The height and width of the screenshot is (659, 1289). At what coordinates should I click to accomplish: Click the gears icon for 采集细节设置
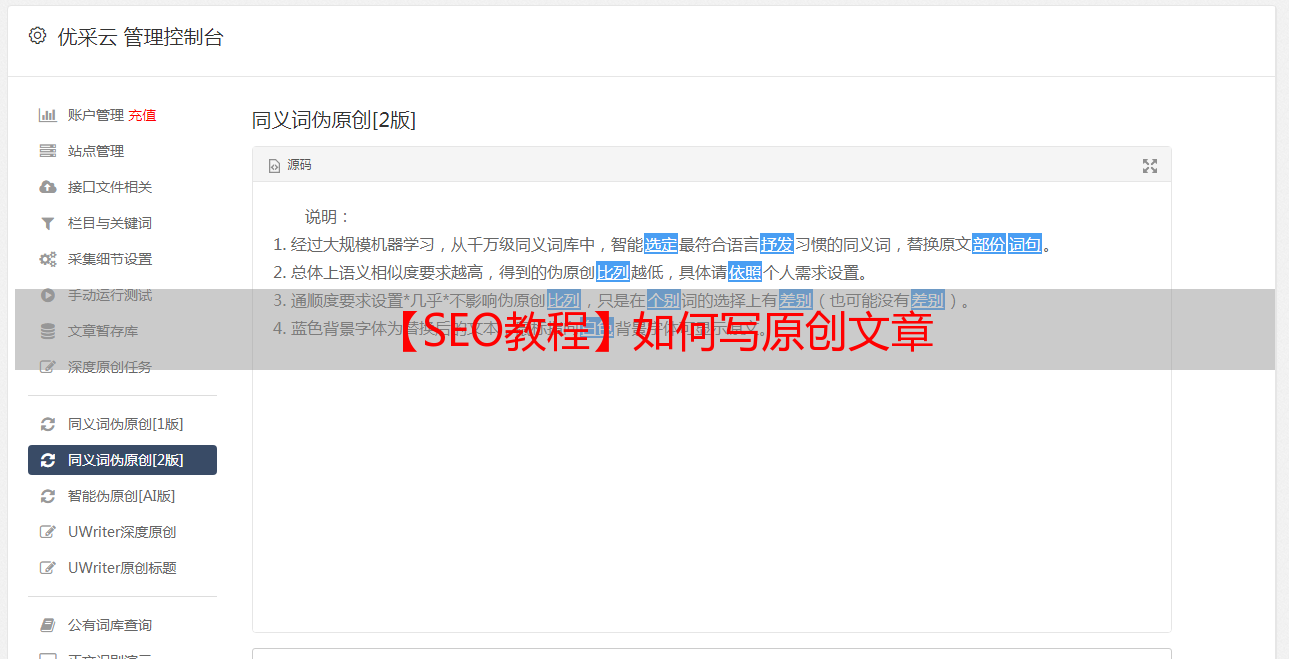[x=48, y=259]
